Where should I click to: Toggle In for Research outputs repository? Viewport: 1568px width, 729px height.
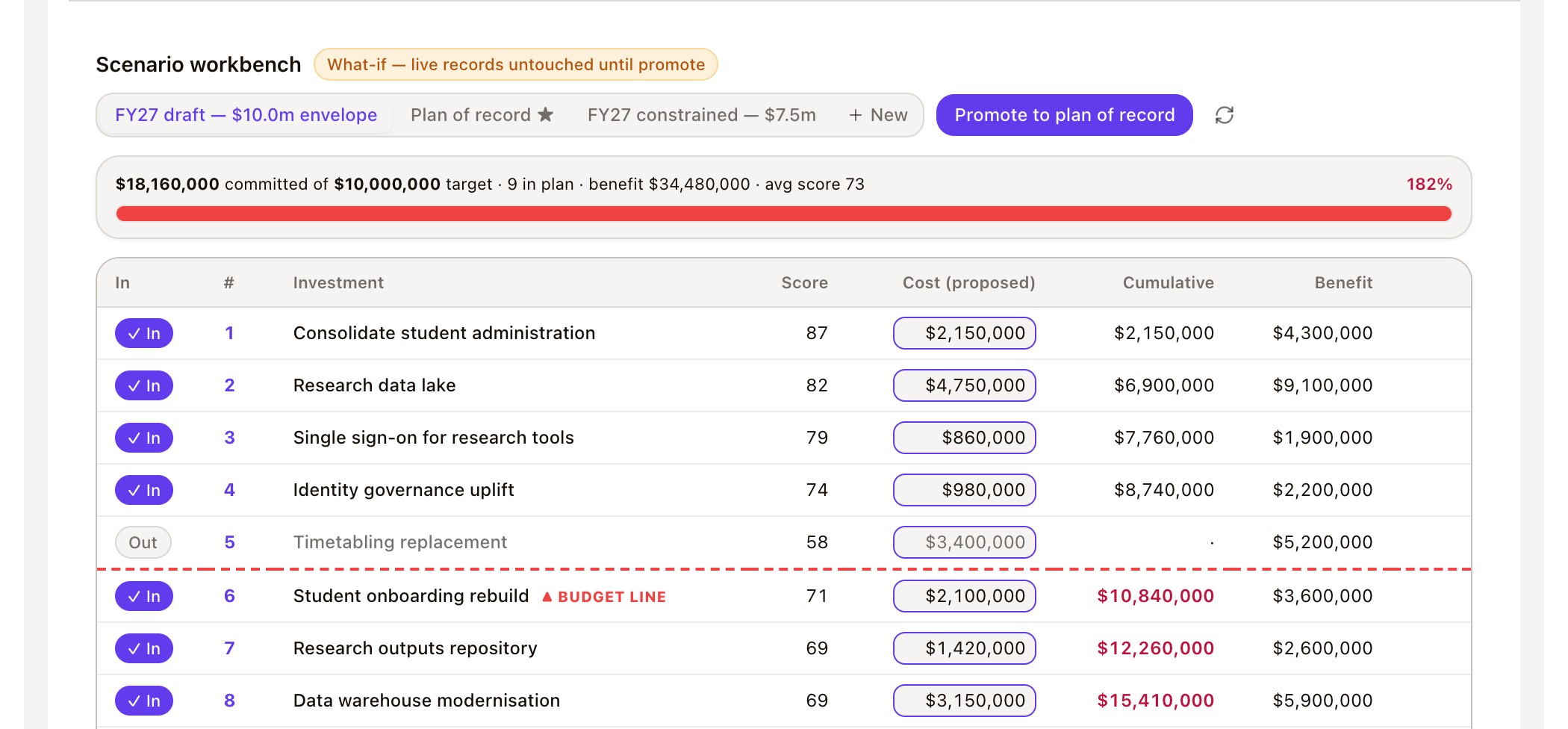(144, 648)
